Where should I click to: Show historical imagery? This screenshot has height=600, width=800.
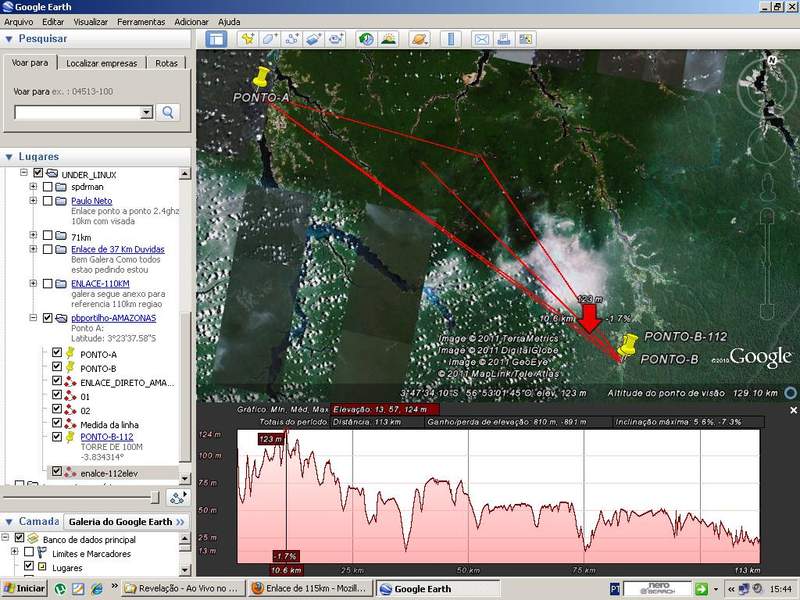click(366, 40)
